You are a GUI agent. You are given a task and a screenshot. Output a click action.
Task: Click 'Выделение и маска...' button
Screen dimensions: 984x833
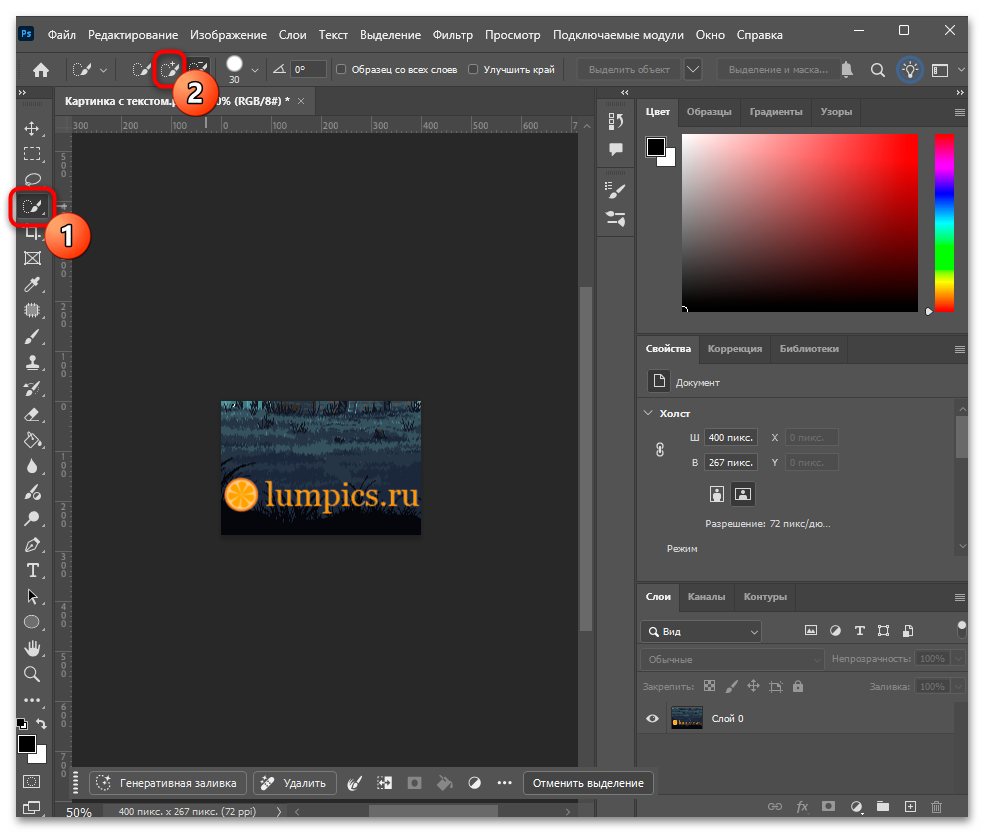coord(778,70)
